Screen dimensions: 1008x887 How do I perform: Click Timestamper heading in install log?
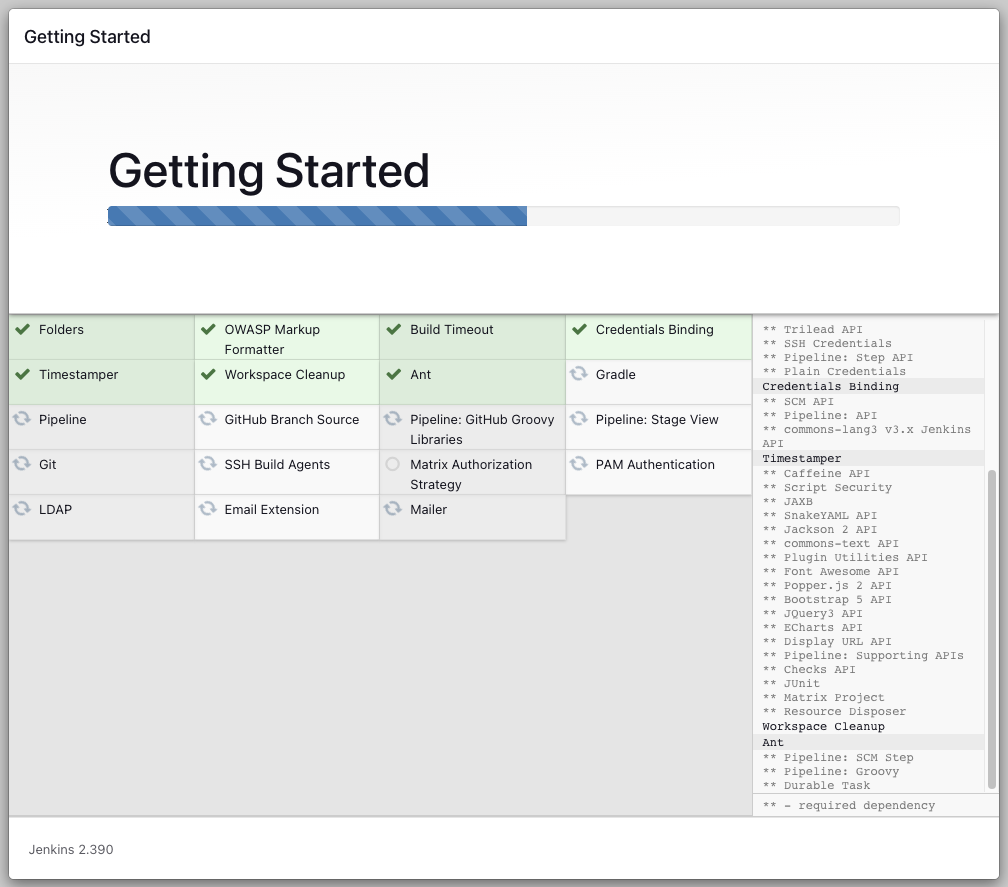click(x=801, y=458)
